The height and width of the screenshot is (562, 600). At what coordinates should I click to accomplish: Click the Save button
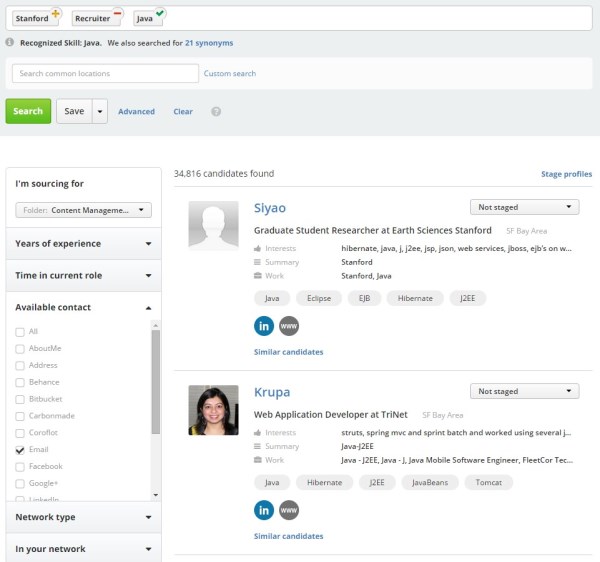pyautogui.click(x=74, y=111)
